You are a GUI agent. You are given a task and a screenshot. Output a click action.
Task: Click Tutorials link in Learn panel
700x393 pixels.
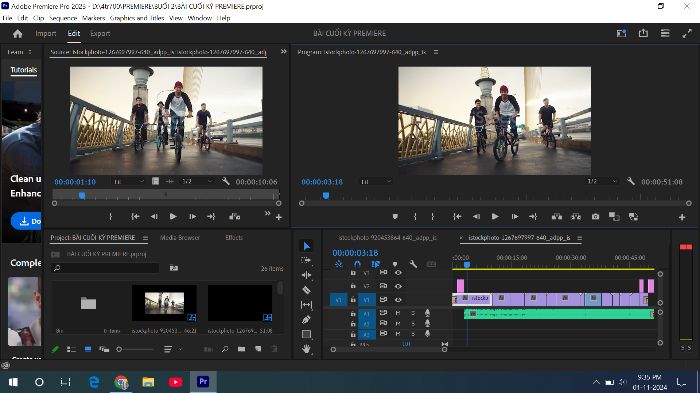[x=24, y=70]
